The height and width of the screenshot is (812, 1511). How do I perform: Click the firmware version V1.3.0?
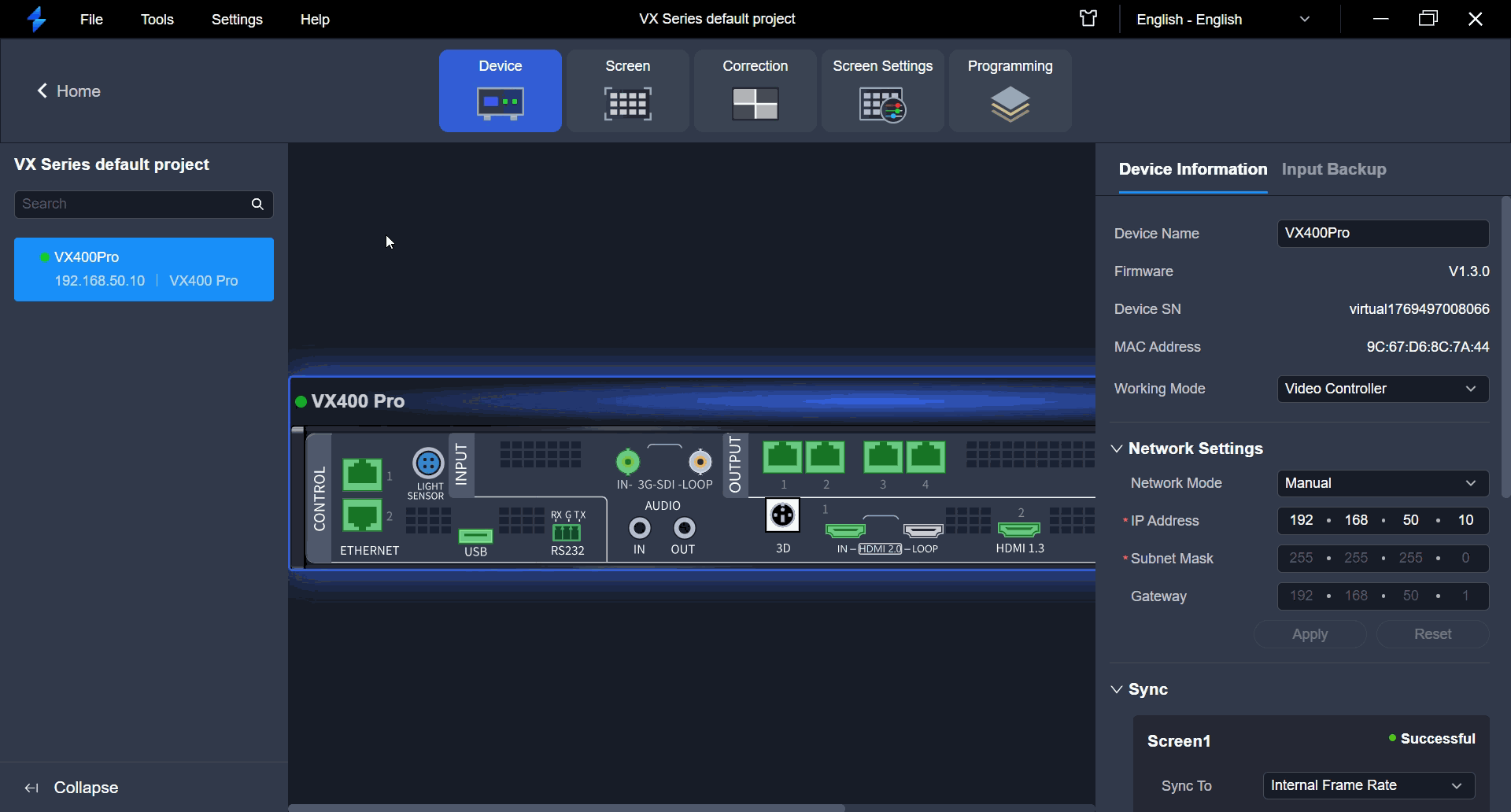(x=1469, y=271)
